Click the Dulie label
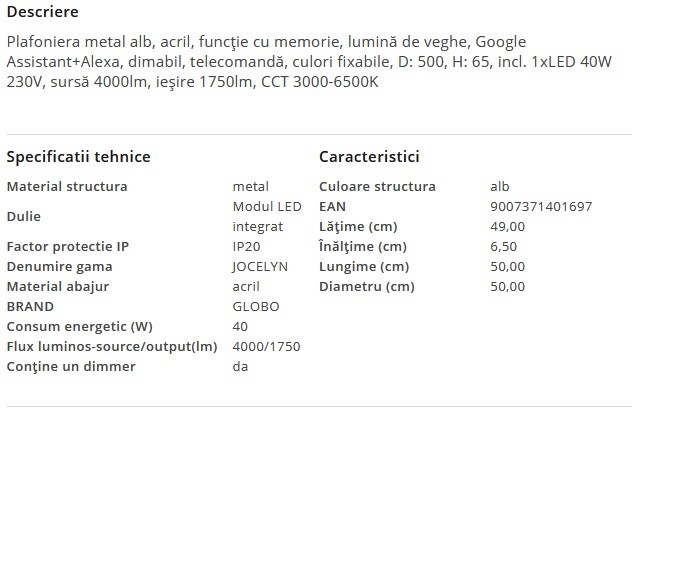The height and width of the screenshot is (573, 697). 24,216
